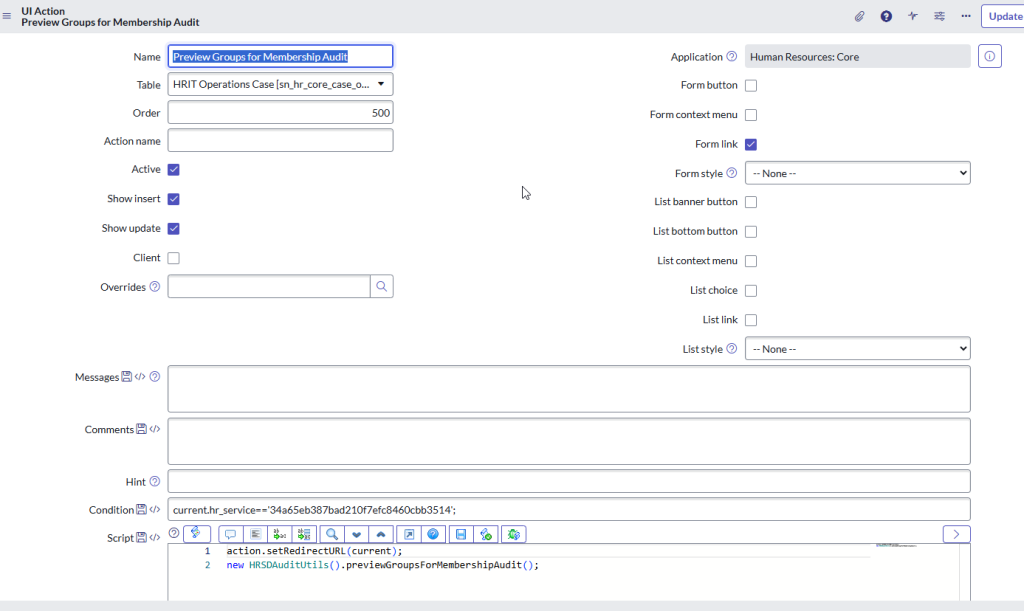Check the Form button checkbox
Viewport: 1024px width, 611px height.
tap(751, 86)
